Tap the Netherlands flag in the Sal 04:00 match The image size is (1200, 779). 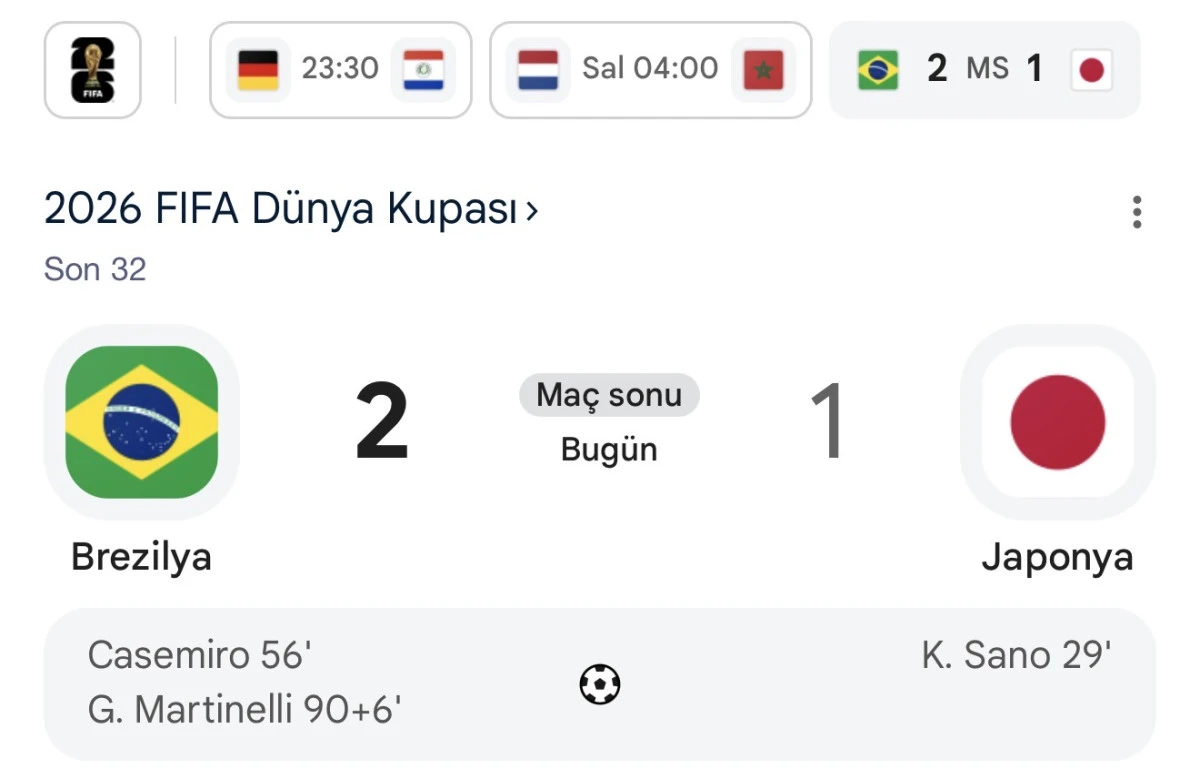click(x=538, y=70)
